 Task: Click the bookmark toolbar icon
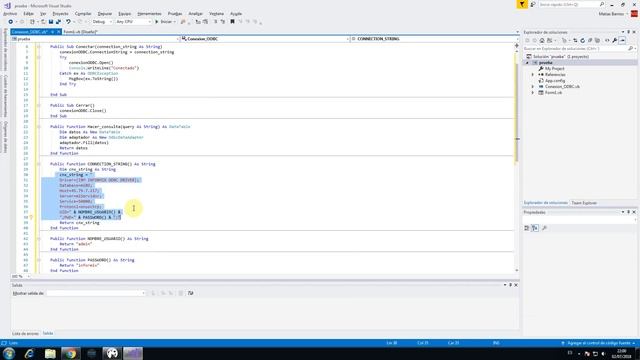[x=232, y=22]
